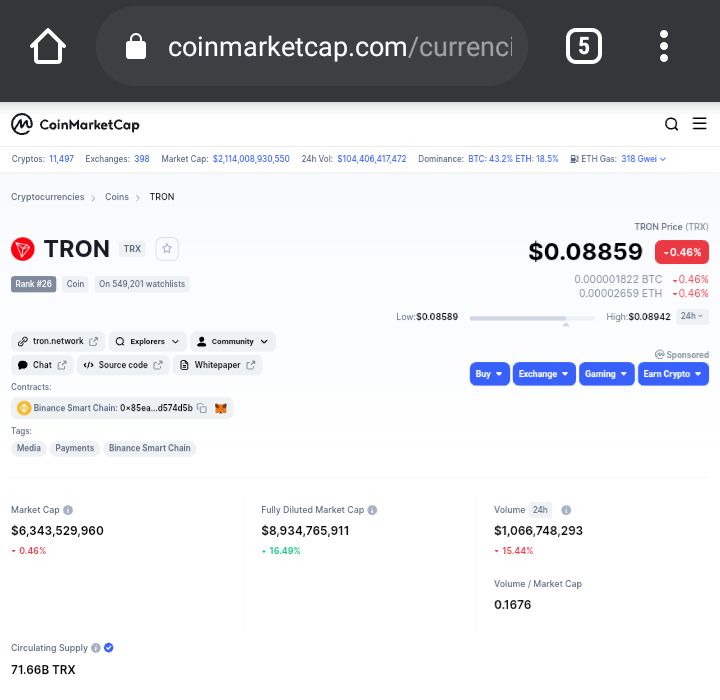Add contract to MetaMask via fox icon
Viewport: 720px width, 700px height.
coord(221,408)
